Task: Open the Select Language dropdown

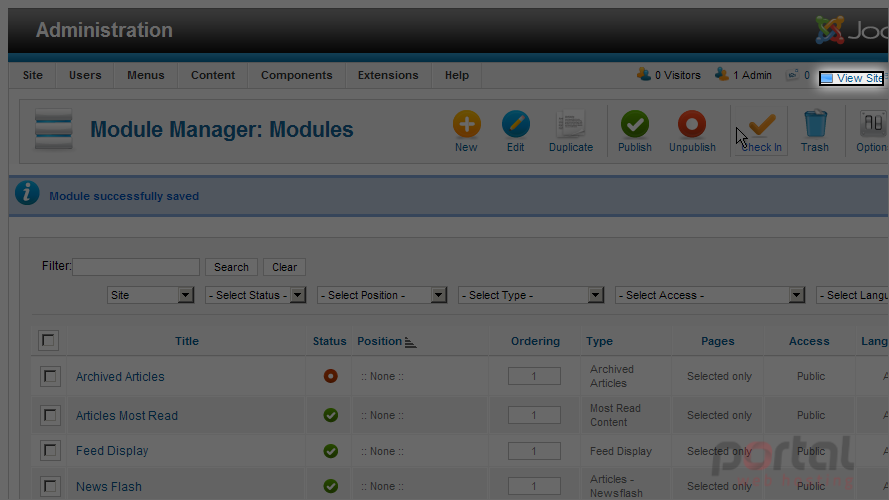Action: [x=852, y=295]
